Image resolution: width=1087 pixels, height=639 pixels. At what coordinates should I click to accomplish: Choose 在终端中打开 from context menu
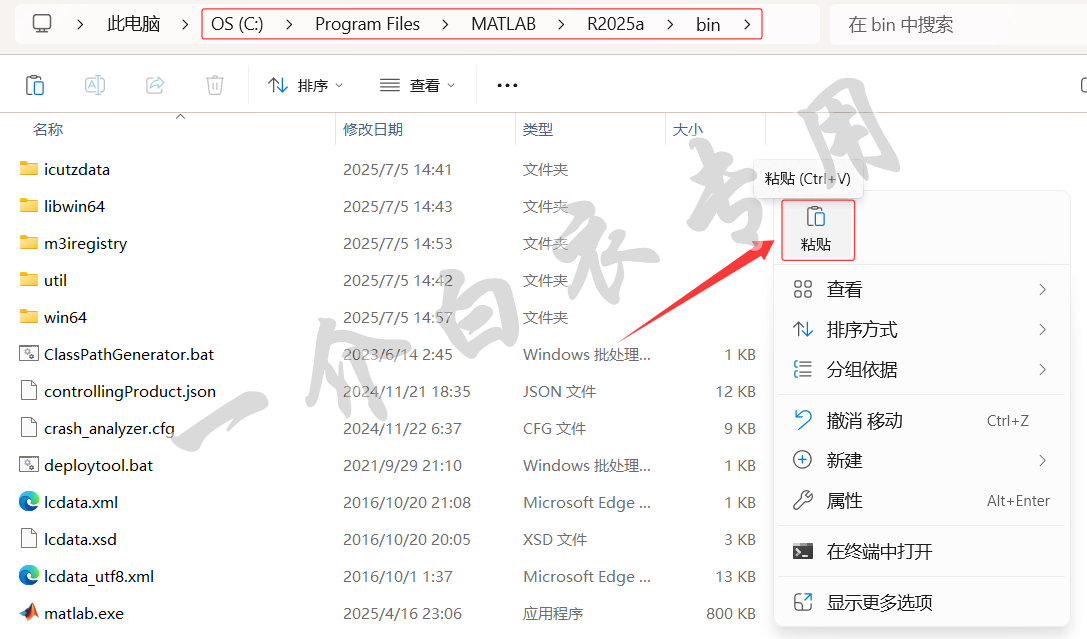[921, 552]
